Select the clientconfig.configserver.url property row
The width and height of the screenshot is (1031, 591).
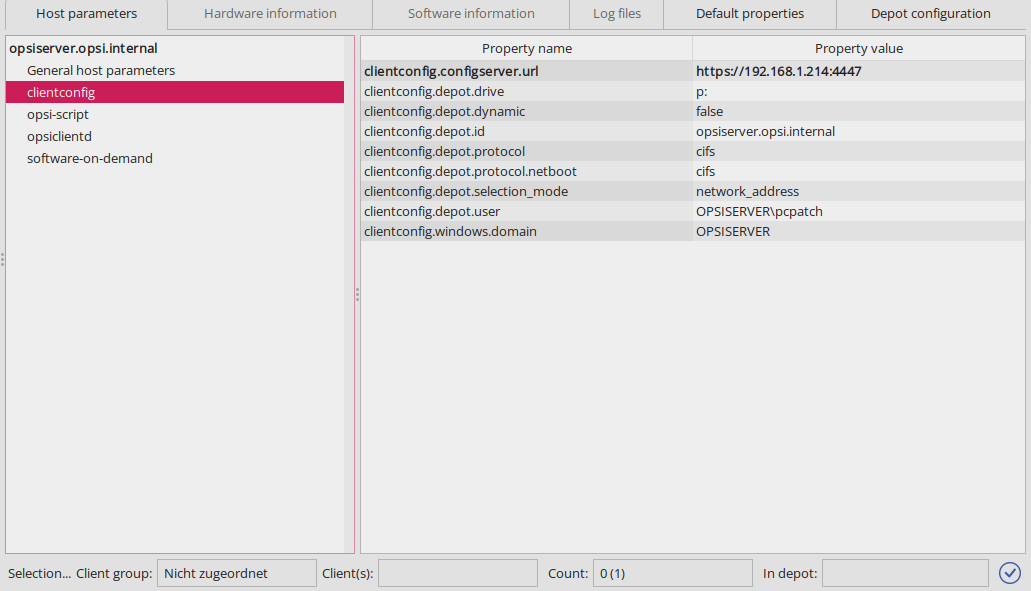(x=526, y=71)
